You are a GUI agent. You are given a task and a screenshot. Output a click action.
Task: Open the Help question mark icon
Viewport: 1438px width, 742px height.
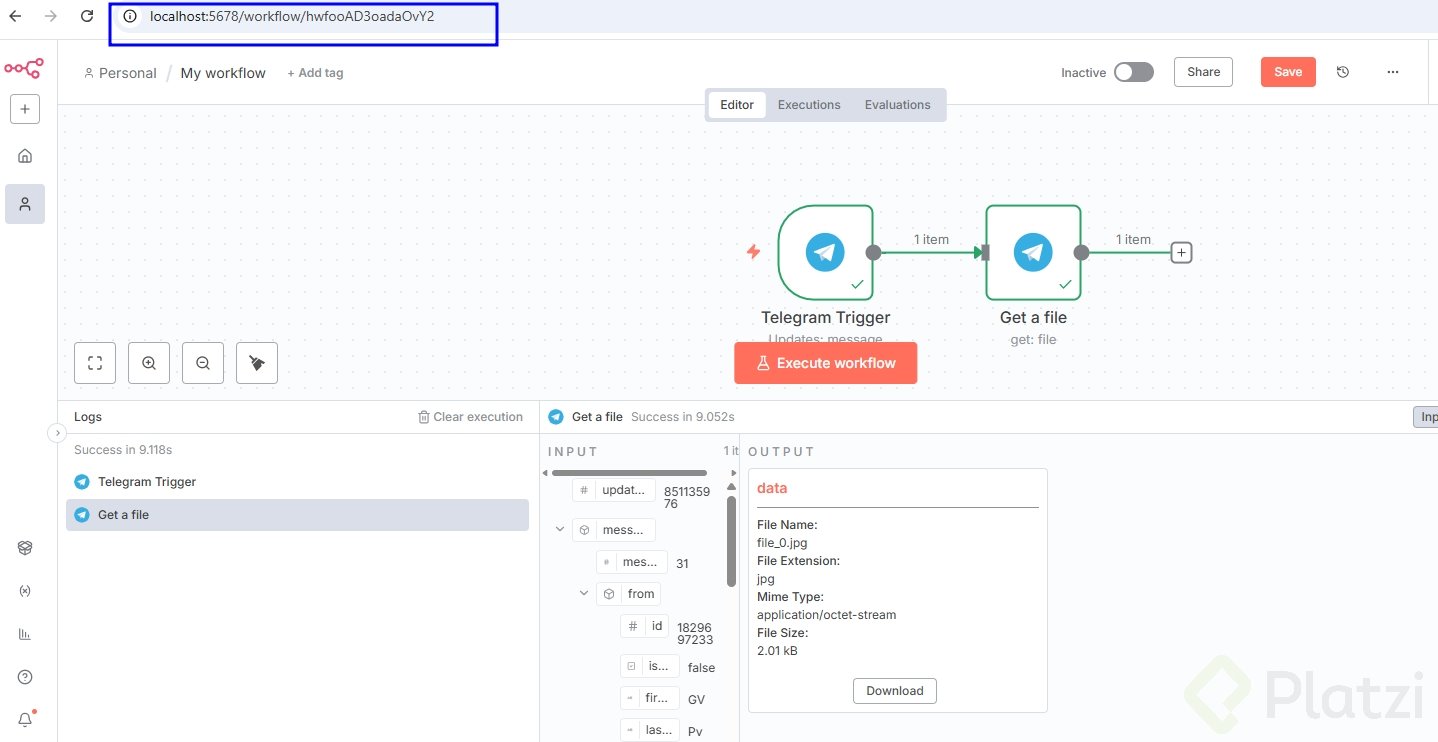click(25, 677)
